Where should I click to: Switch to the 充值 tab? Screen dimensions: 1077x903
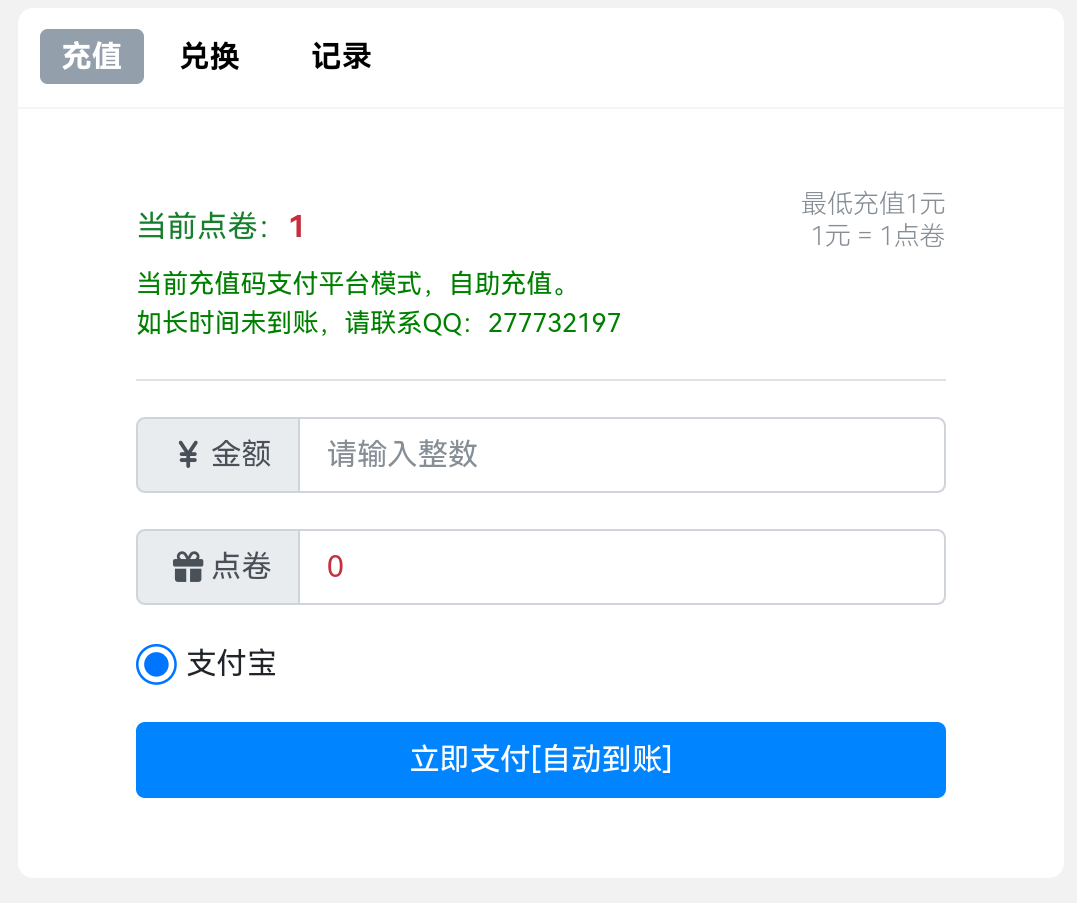coord(92,57)
